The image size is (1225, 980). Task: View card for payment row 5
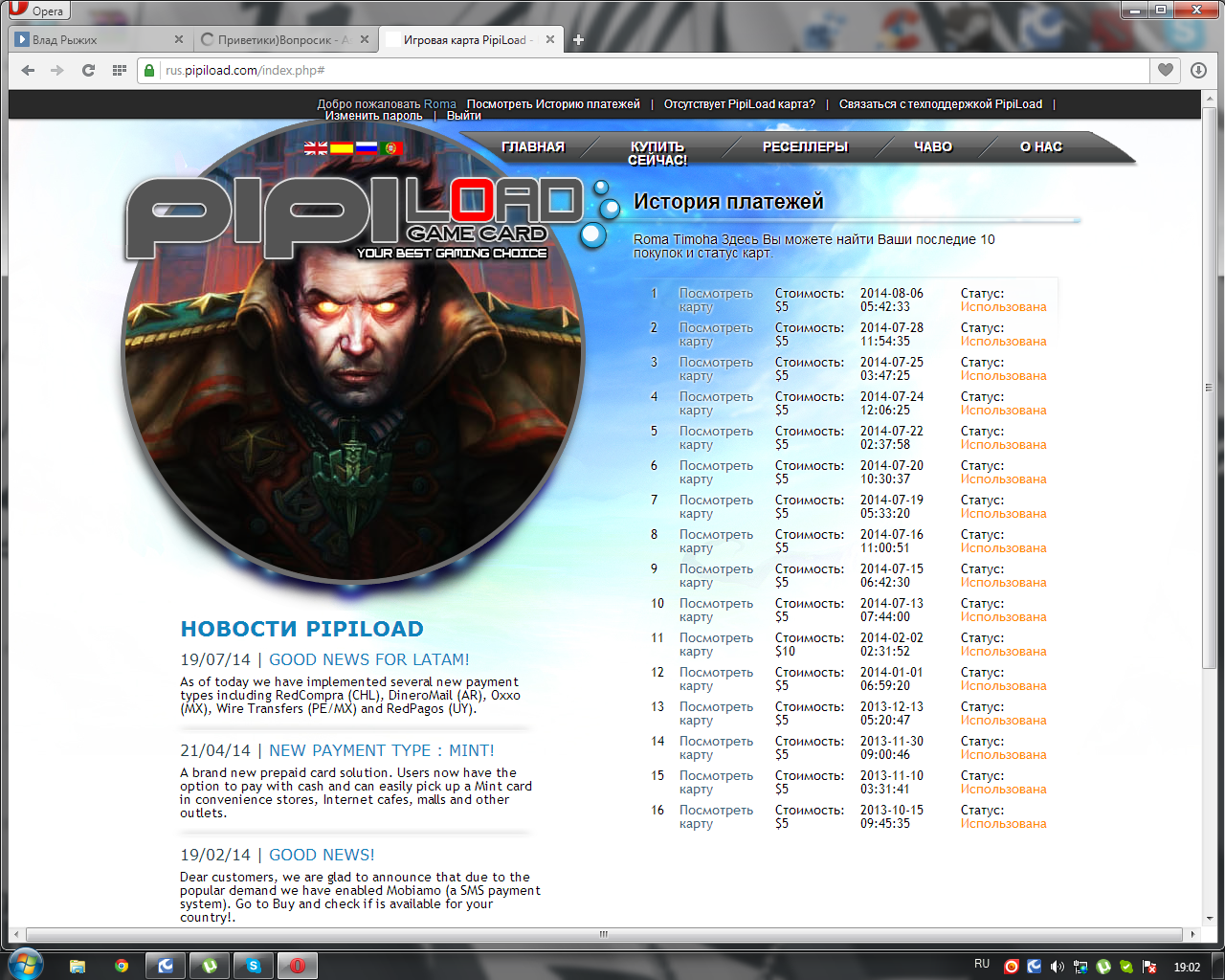coord(716,438)
